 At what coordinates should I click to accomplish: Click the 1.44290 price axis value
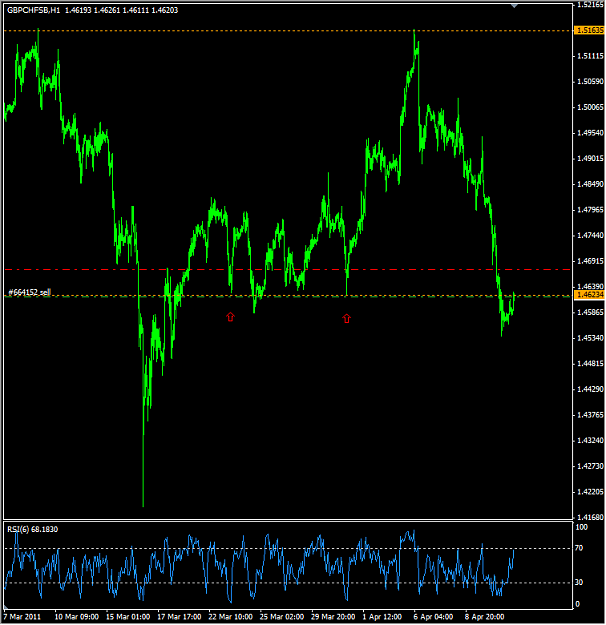tap(590, 389)
